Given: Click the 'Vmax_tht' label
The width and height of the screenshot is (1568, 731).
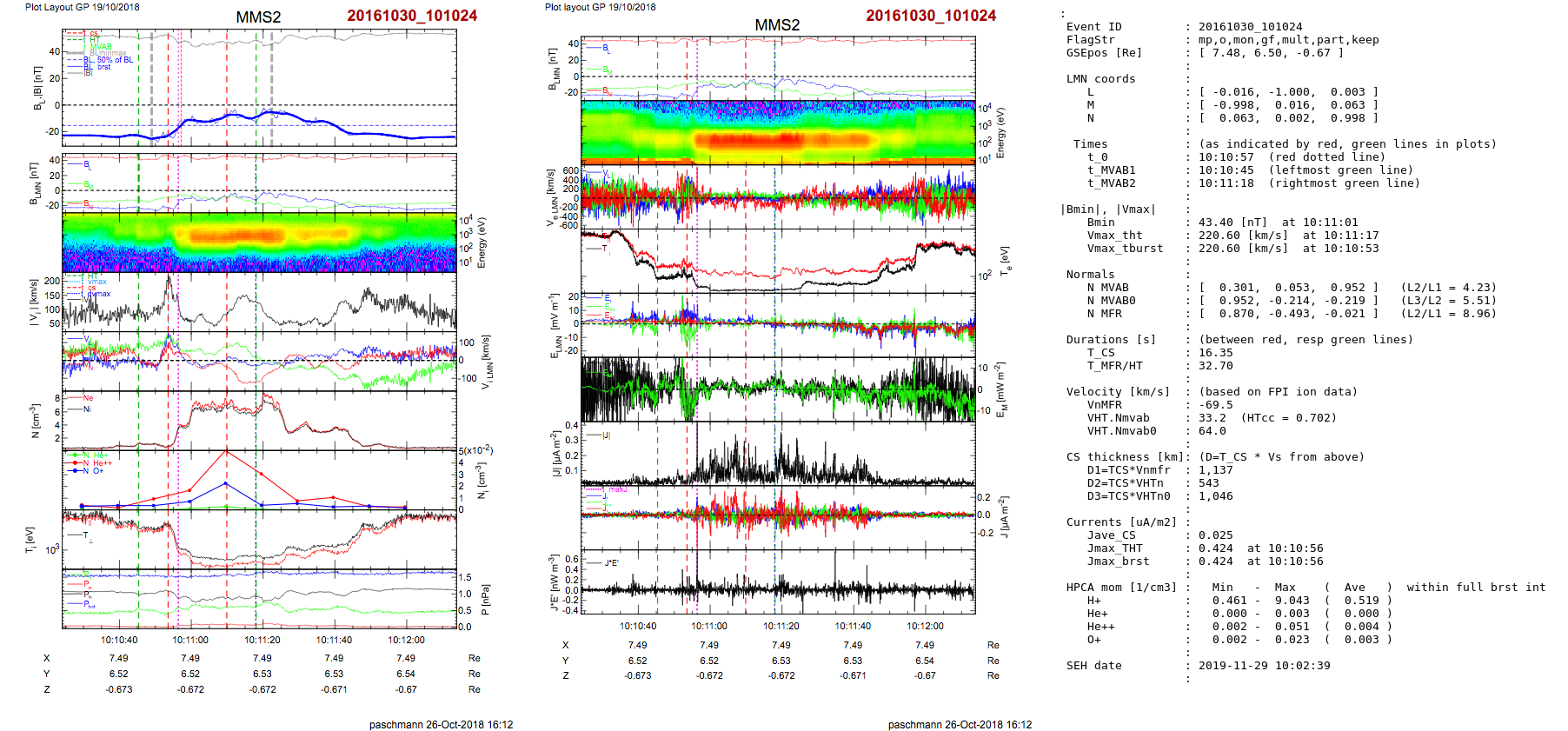Looking at the screenshot, I should pyautogui.click(x=1114, y=236).
